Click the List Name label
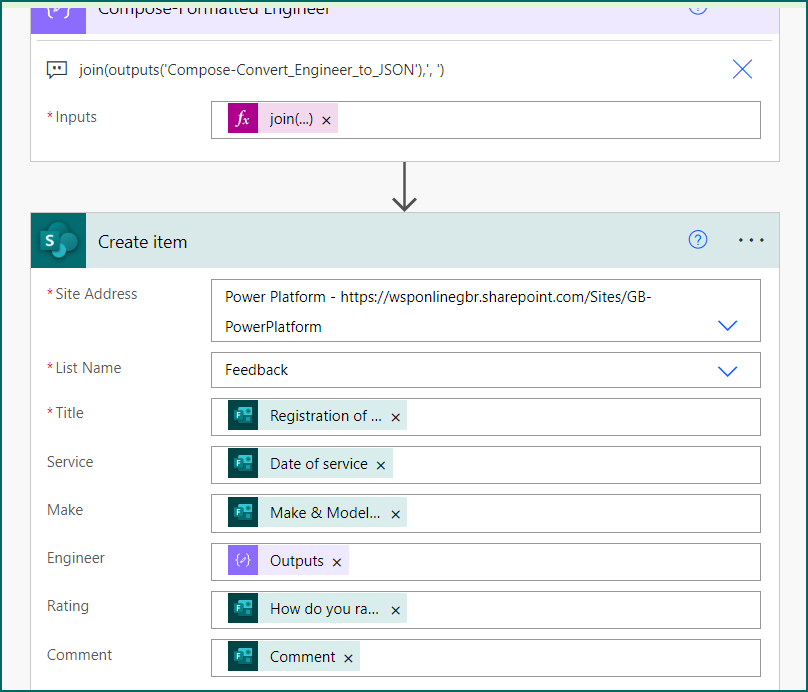Image resolution: width=808 pixels, height=692 pixels. point(88,368)
